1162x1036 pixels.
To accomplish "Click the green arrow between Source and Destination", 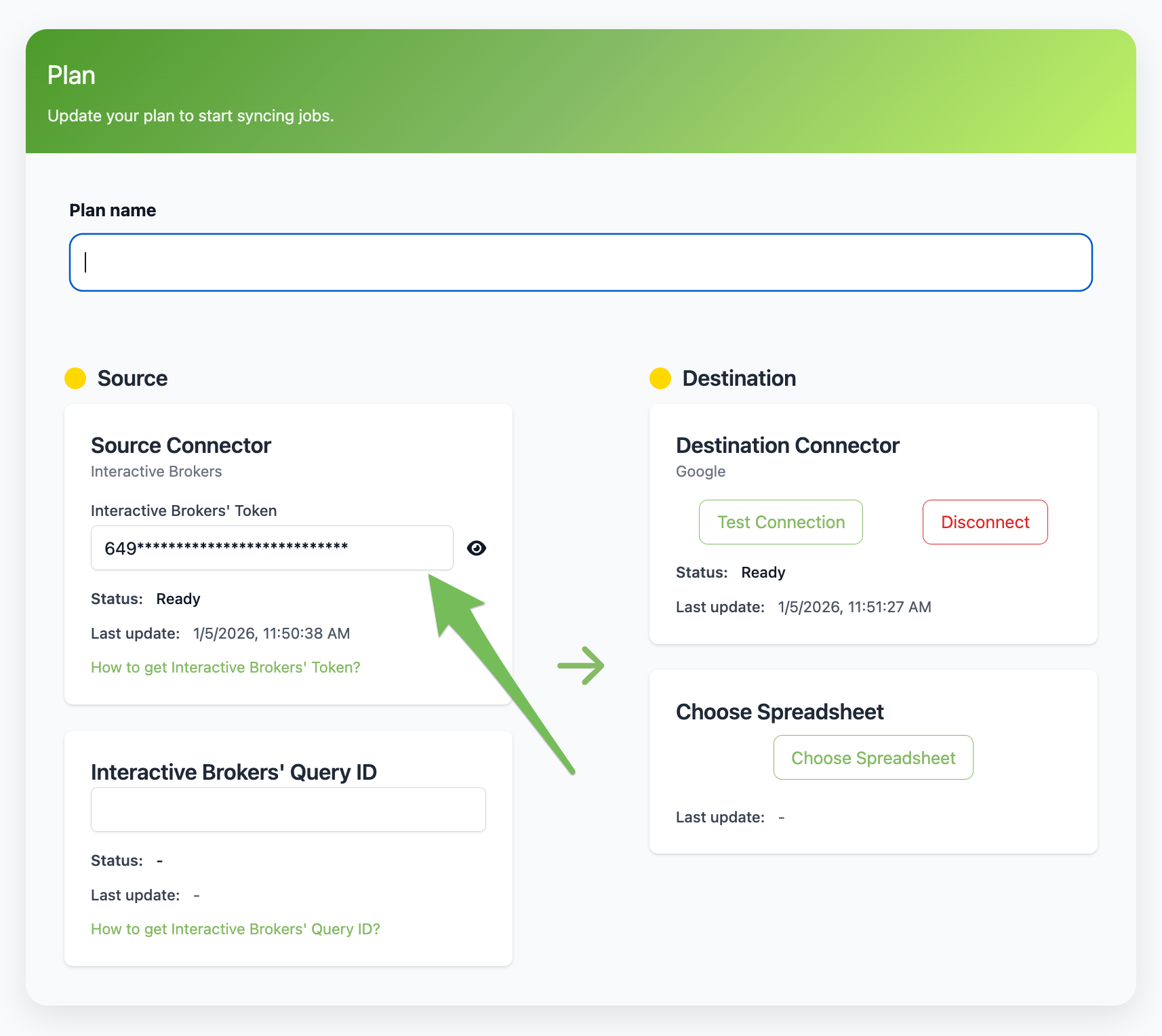I will click(581, 666).
